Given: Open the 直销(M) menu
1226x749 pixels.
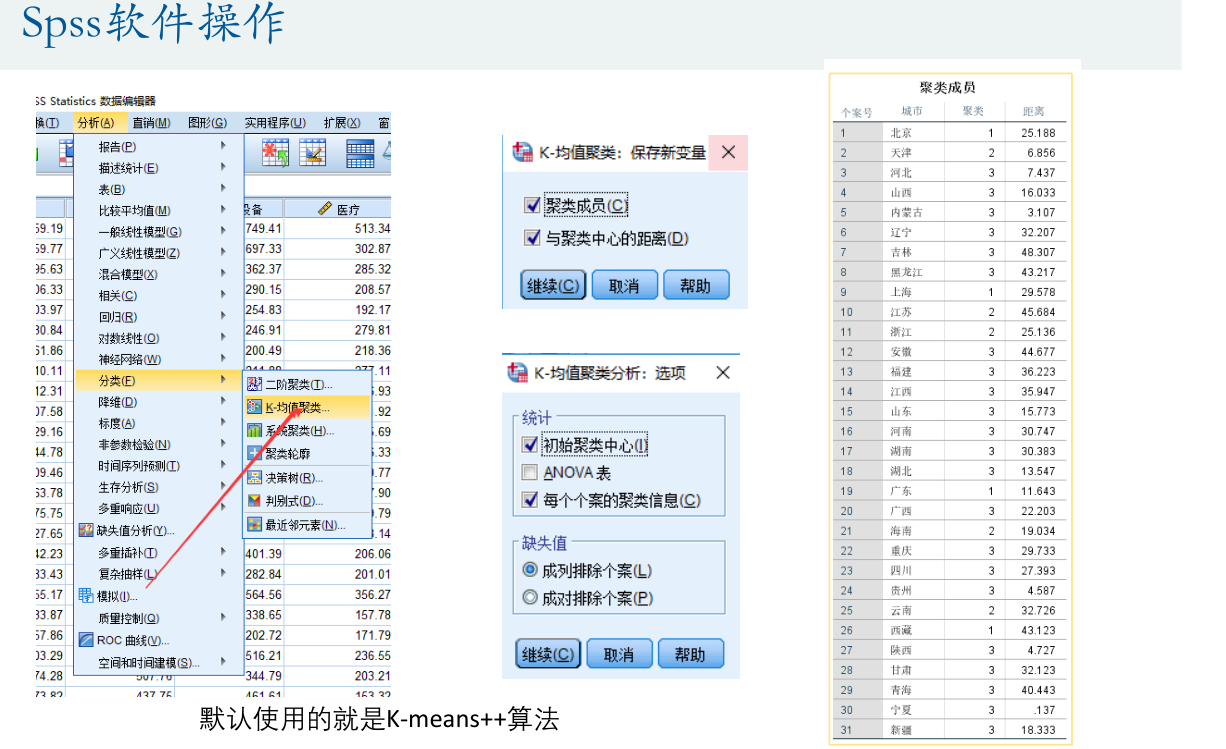Looking at the screenshot, I should pyautogui.click(x=151, y=122).
